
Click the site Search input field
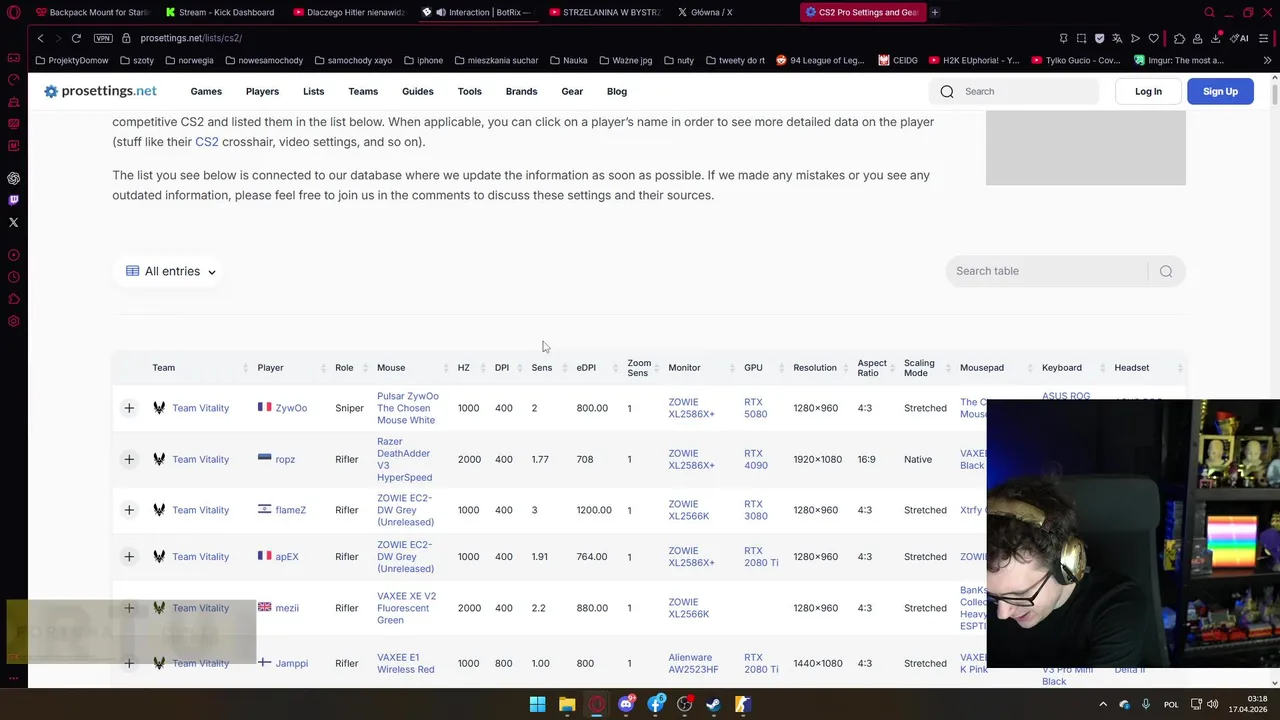click(x=1015, y=91)
